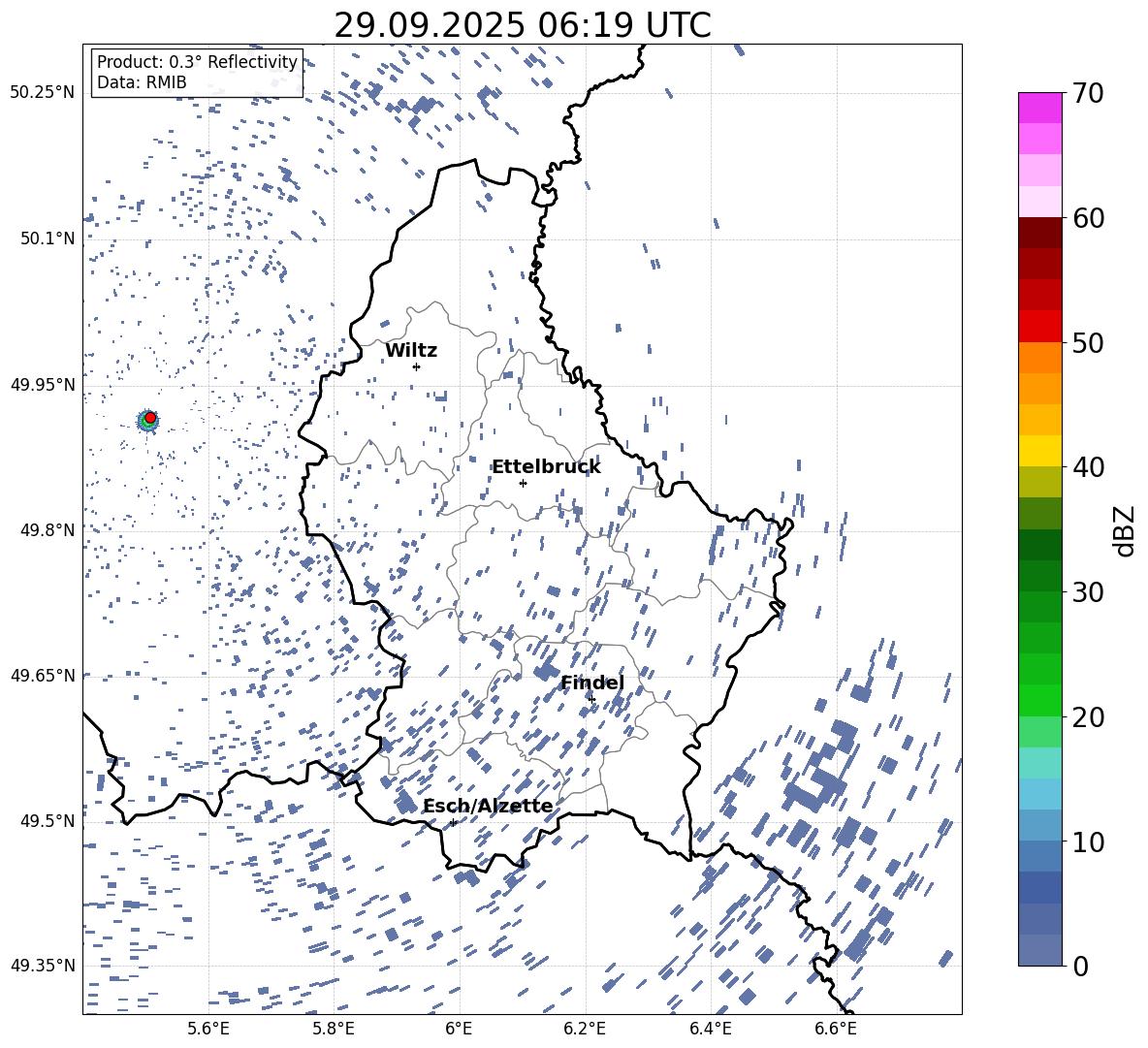Click the 6.6°E longitude label

[836, 1029]
